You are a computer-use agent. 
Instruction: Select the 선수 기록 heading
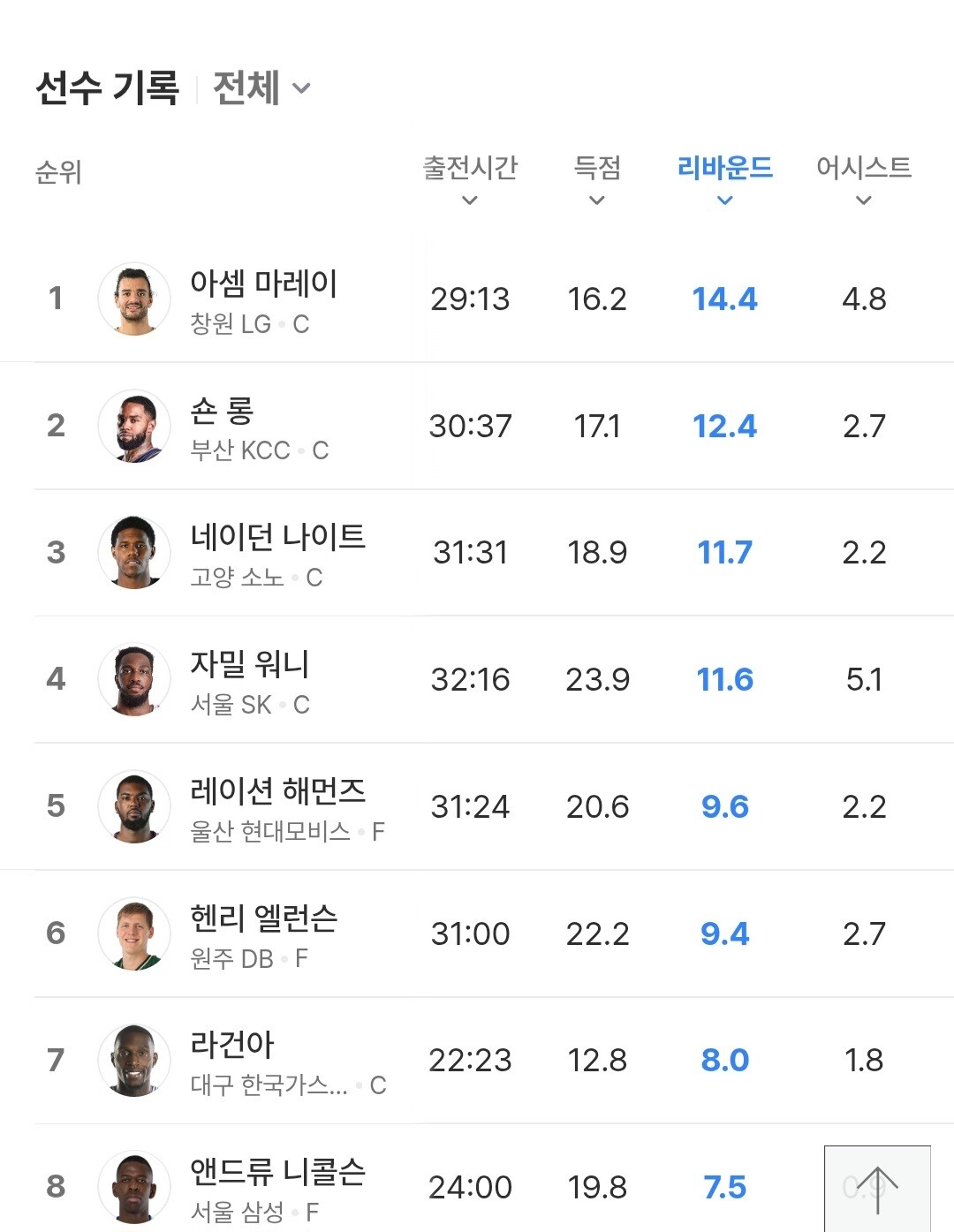point(107,88)
